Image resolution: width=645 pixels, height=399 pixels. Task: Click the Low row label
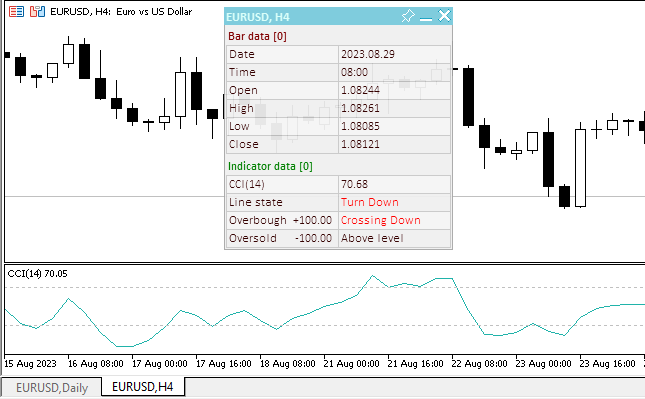(239, 126)
